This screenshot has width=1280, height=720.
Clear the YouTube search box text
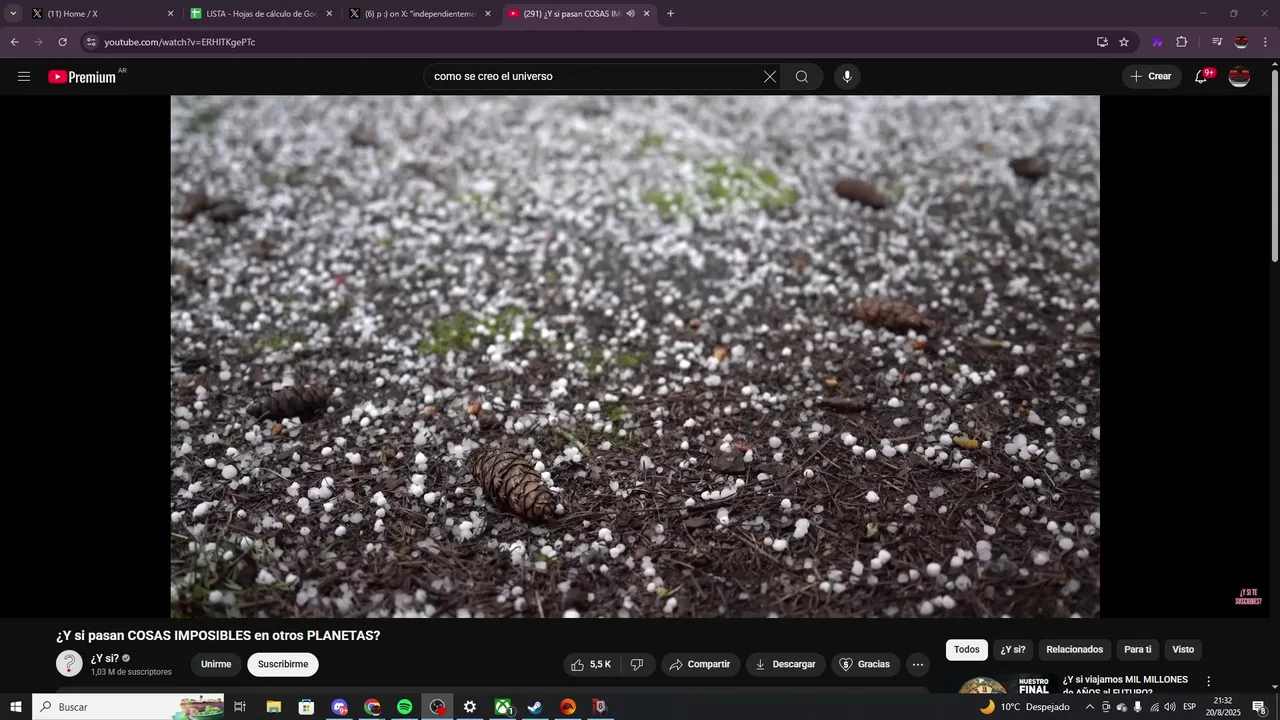[769, 77]
